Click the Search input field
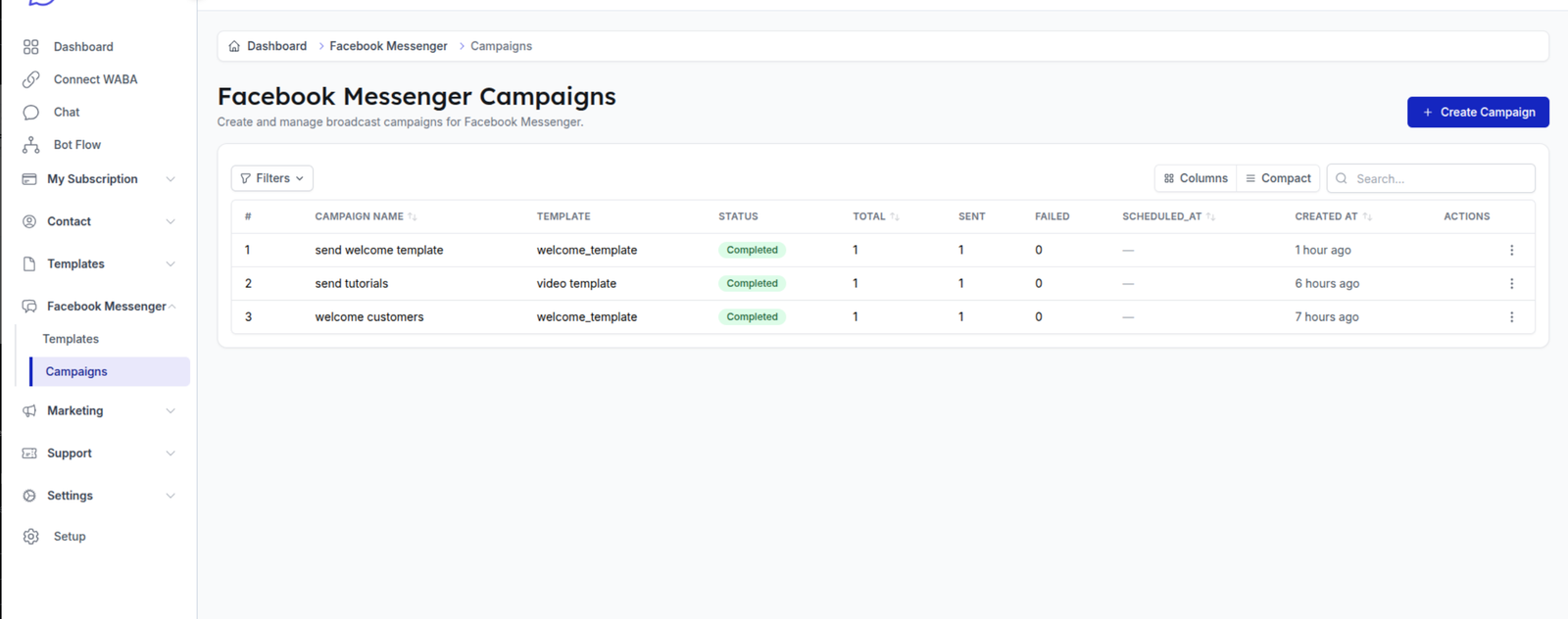 point(1431,178)
